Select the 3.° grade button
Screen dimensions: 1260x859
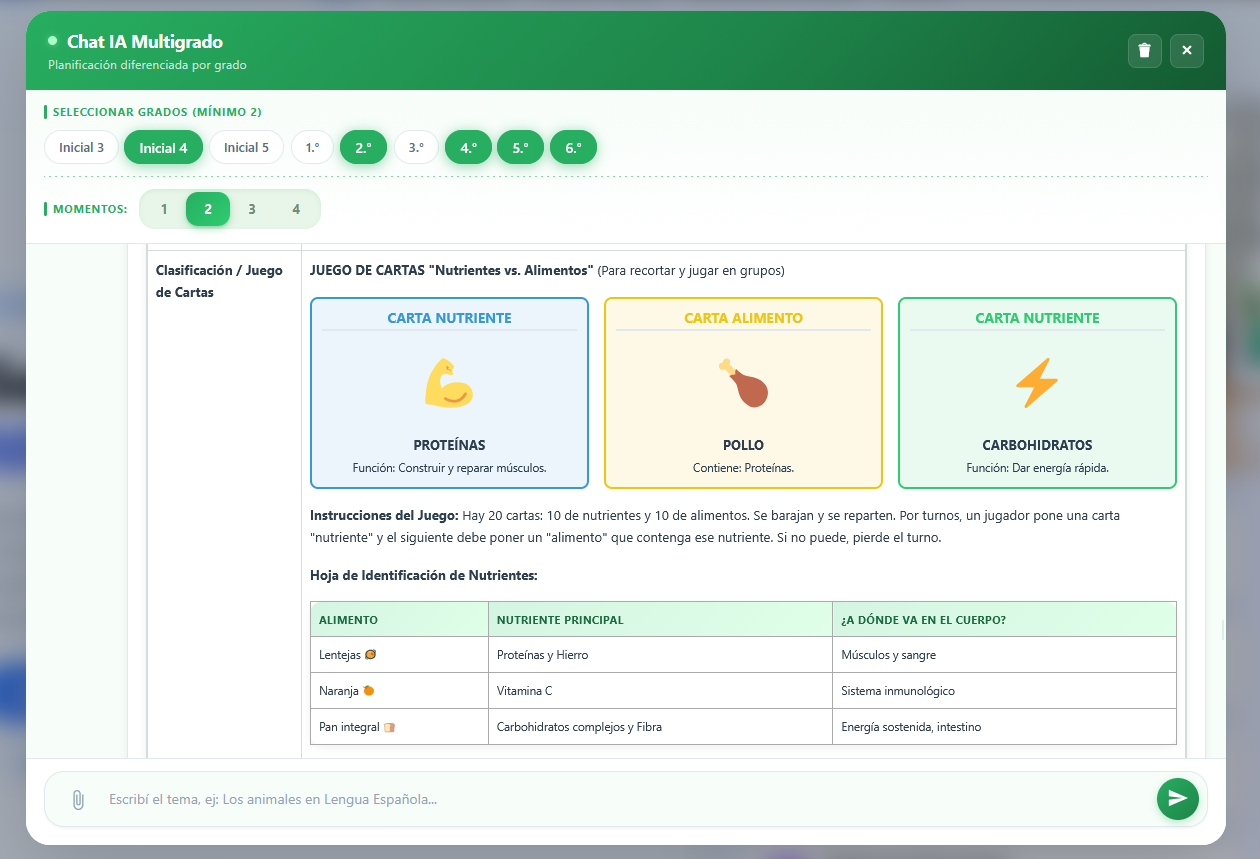click(415, 146)
